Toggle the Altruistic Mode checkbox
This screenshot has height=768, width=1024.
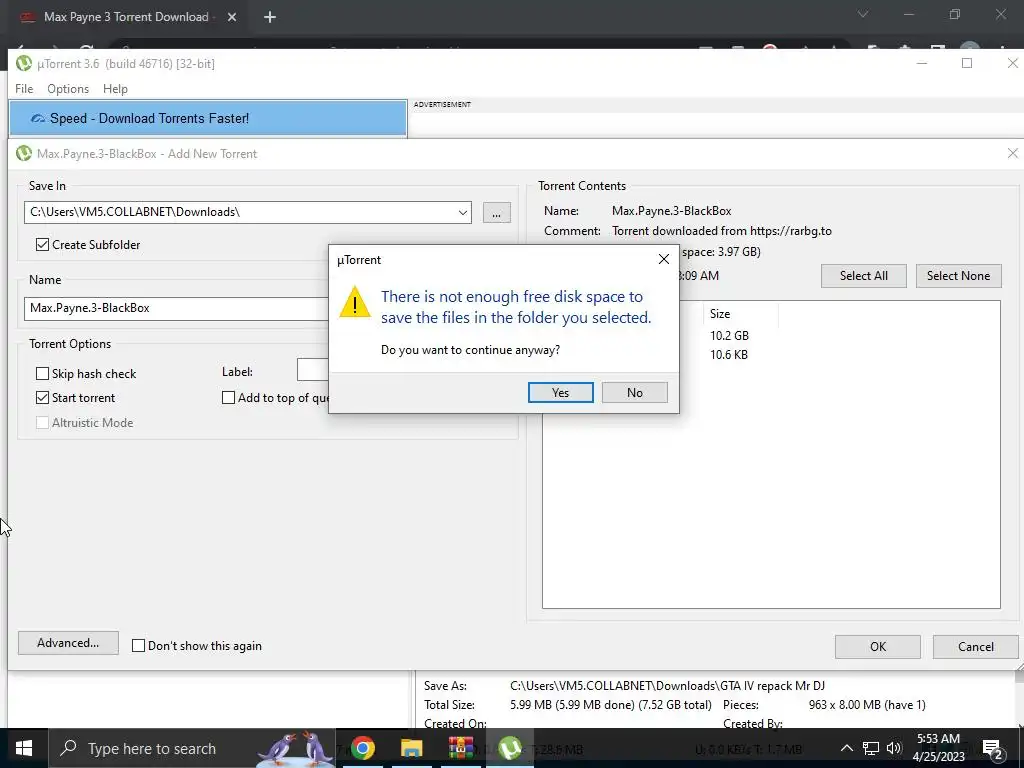pyautogui.click(x=42, y=423)
